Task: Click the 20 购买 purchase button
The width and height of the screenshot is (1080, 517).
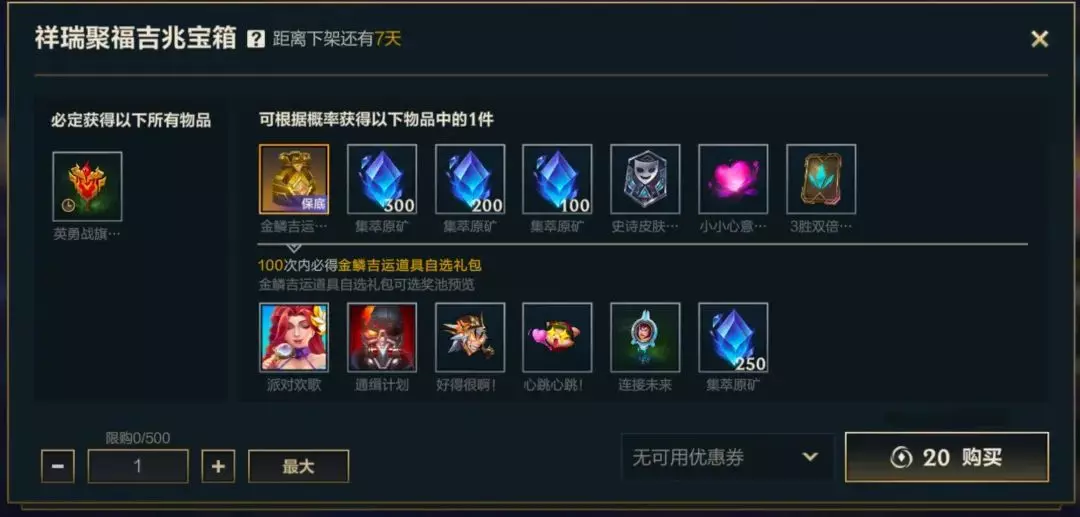Action: click(947, 457)
